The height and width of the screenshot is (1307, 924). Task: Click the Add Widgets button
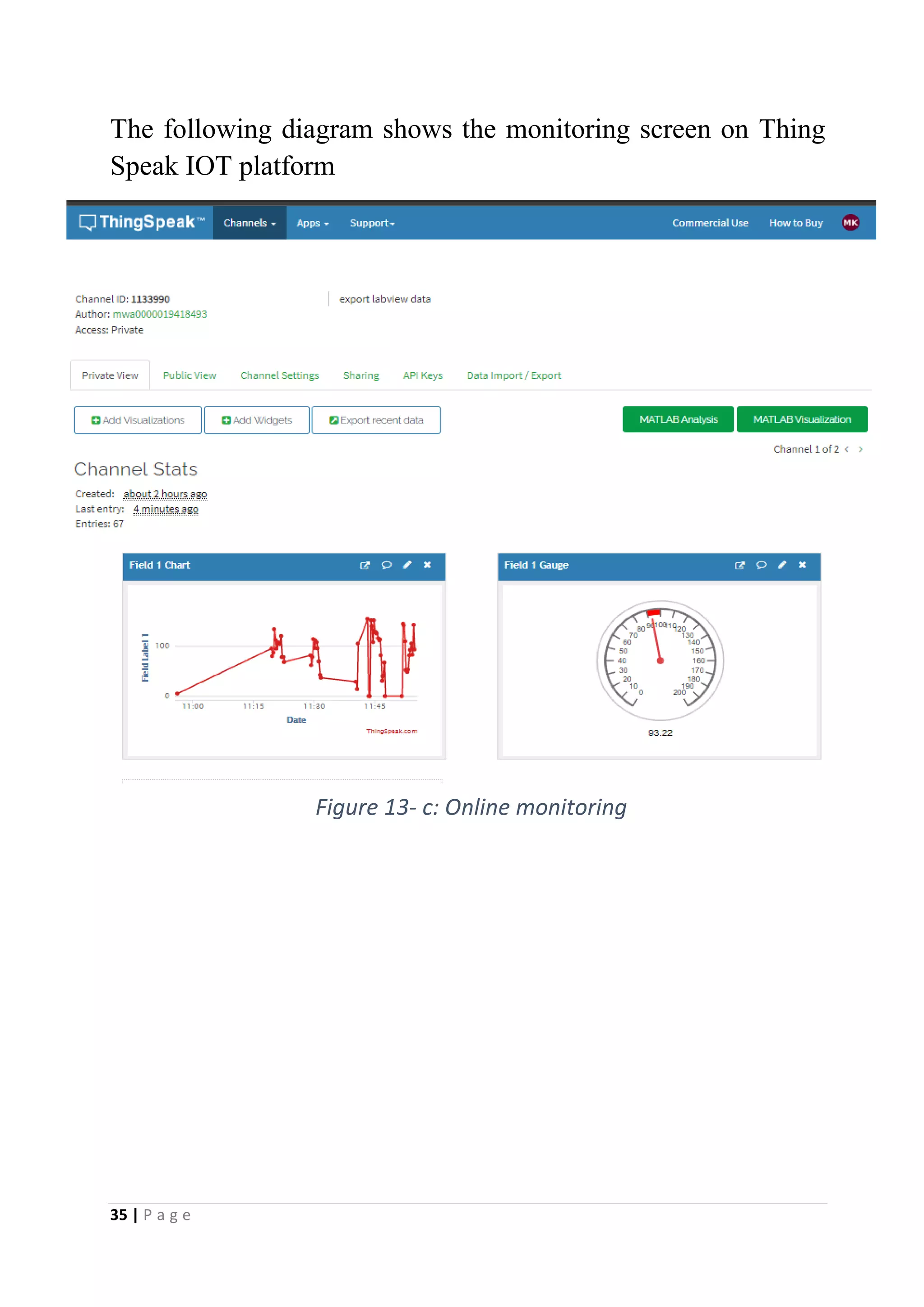(x=257, y=420)
